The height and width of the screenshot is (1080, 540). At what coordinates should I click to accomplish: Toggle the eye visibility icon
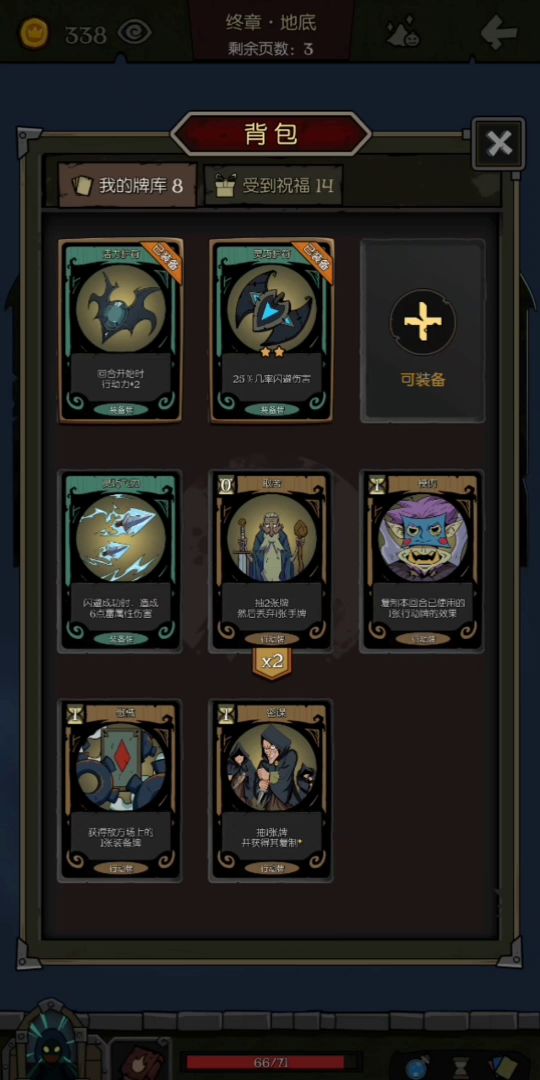pos(134,32)
